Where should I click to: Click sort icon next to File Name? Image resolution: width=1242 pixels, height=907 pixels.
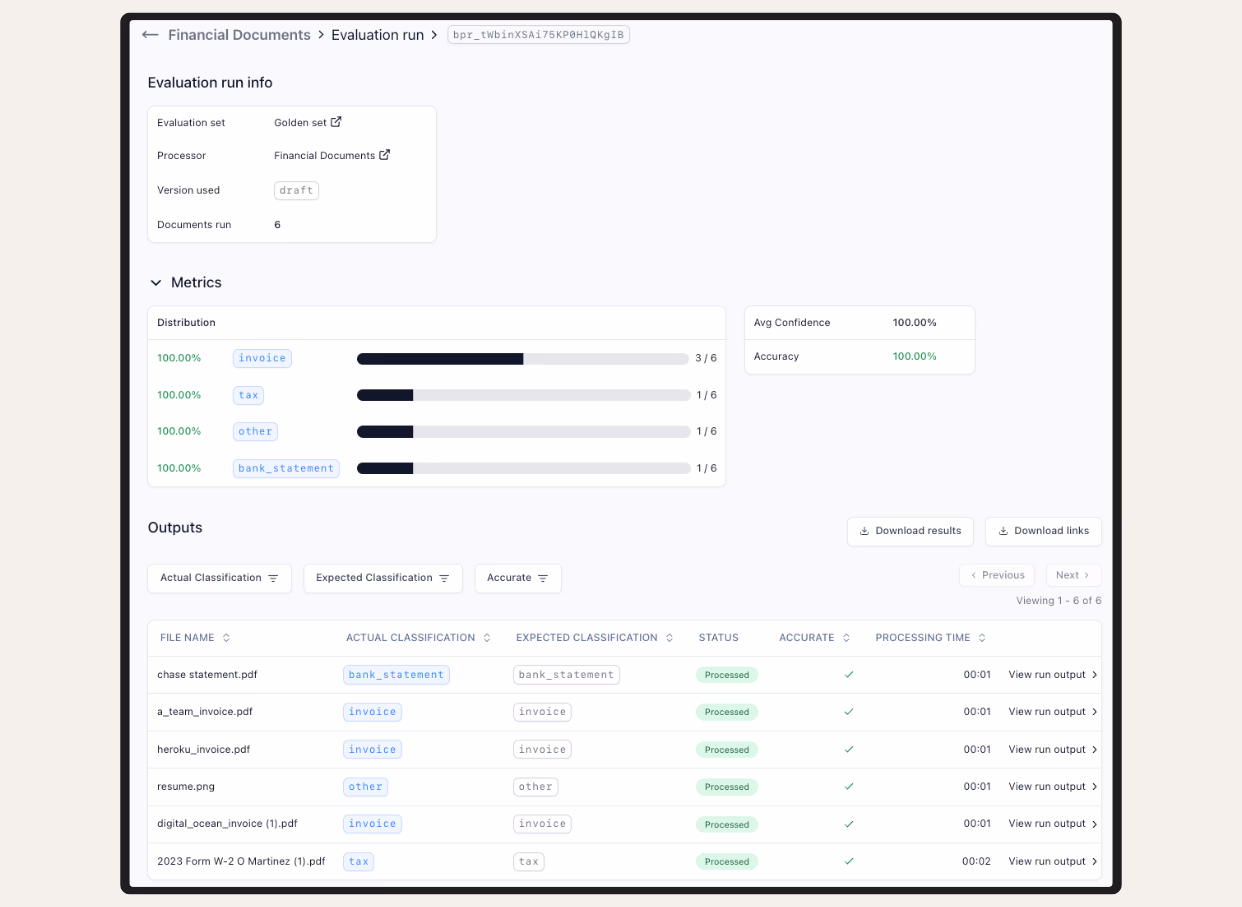(x=226, y=638)
